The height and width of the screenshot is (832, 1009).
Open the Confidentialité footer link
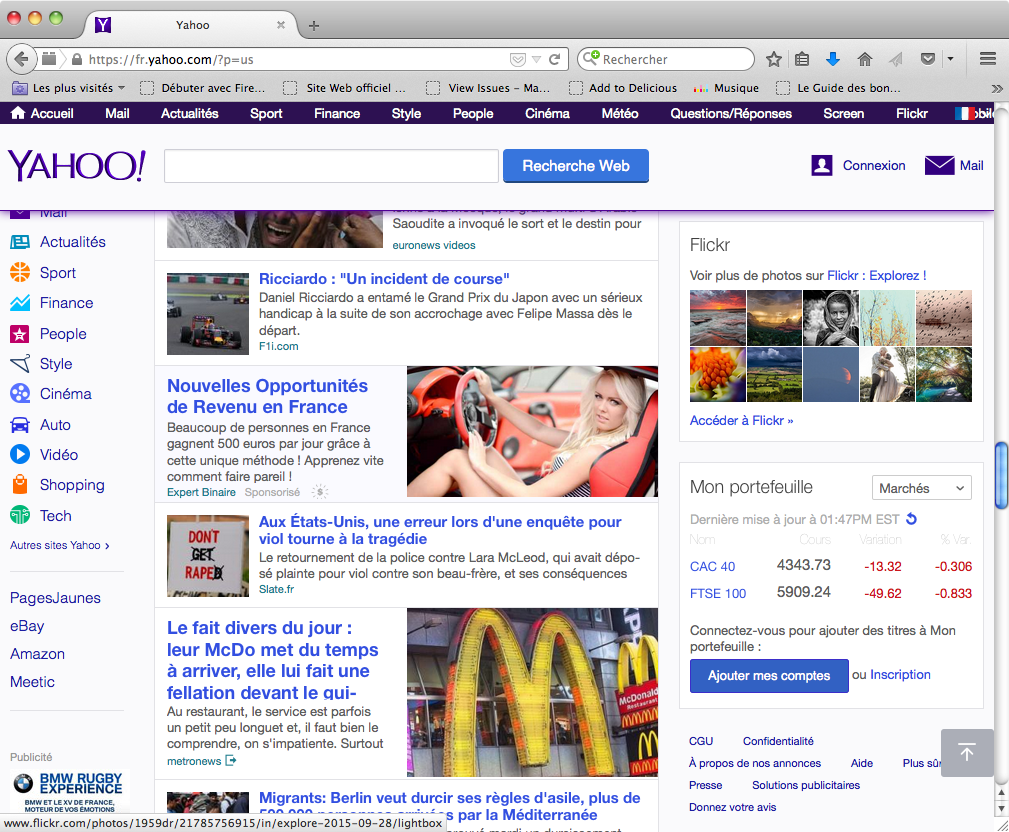tap(778, 741)
